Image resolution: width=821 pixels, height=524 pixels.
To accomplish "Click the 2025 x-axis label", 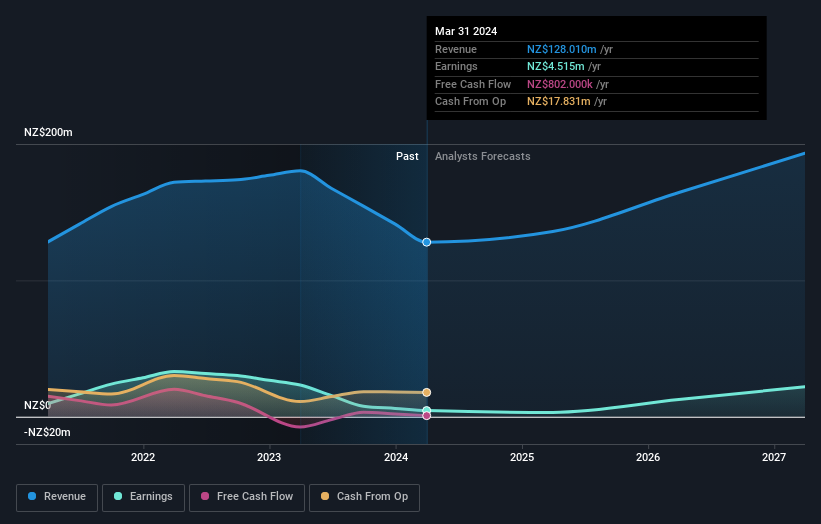I will point(522,457).
